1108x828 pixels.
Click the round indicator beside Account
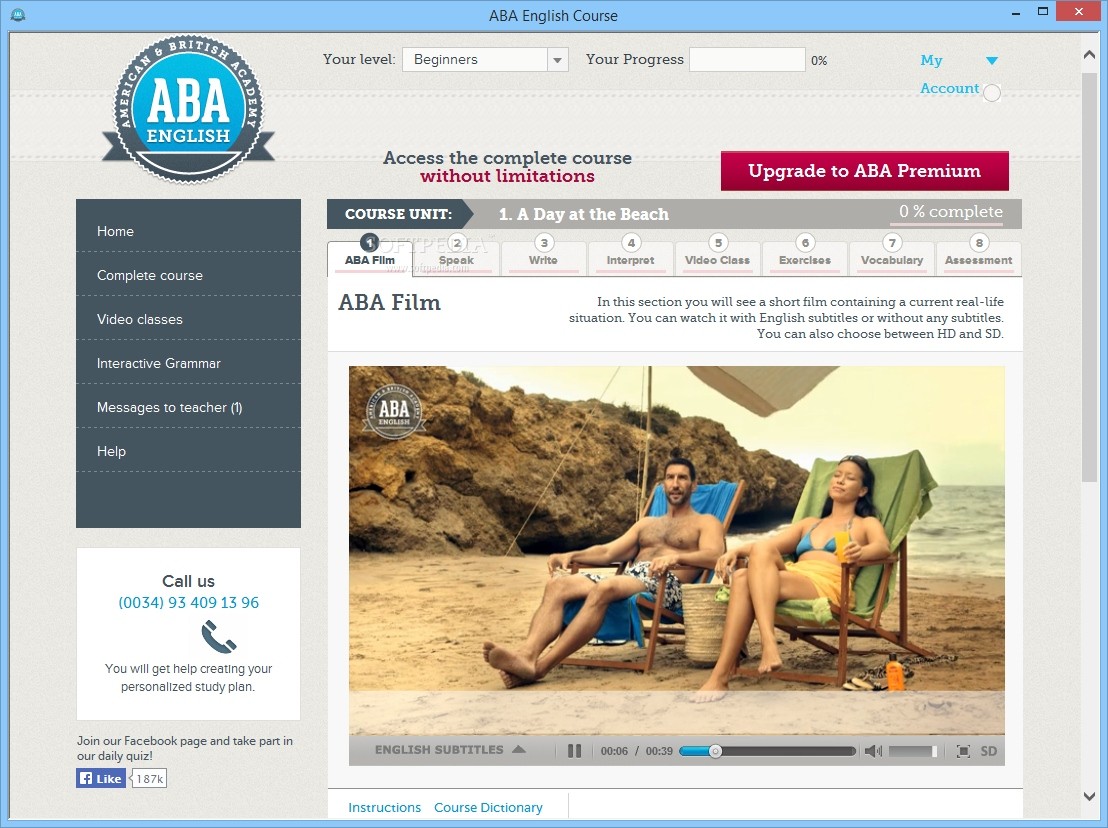(992, 93)
